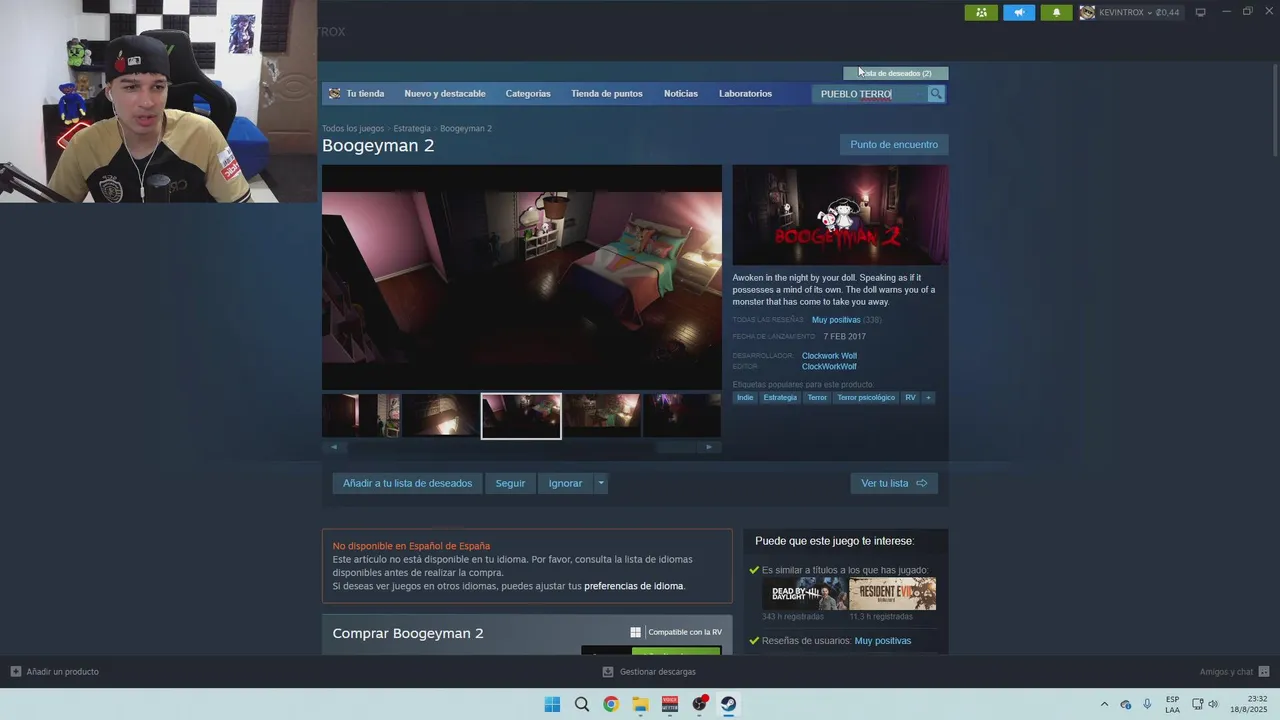The height and width of the screenshot is (720, 1280).
Task: Click the search magnifier button in store
Action: [936, 93]
